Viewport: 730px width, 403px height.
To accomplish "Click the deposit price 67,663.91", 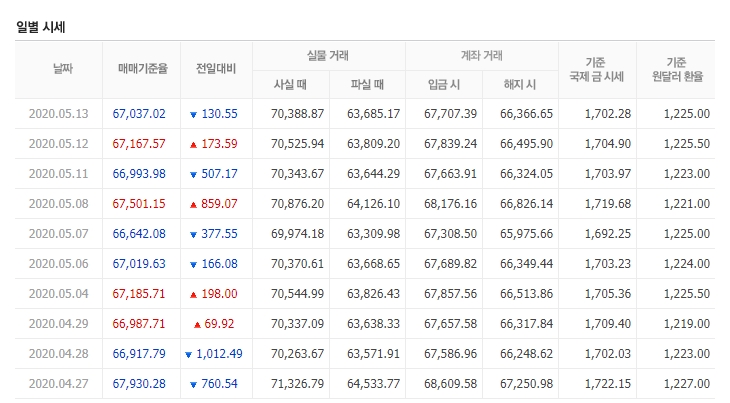I will (x=450, y=174).
